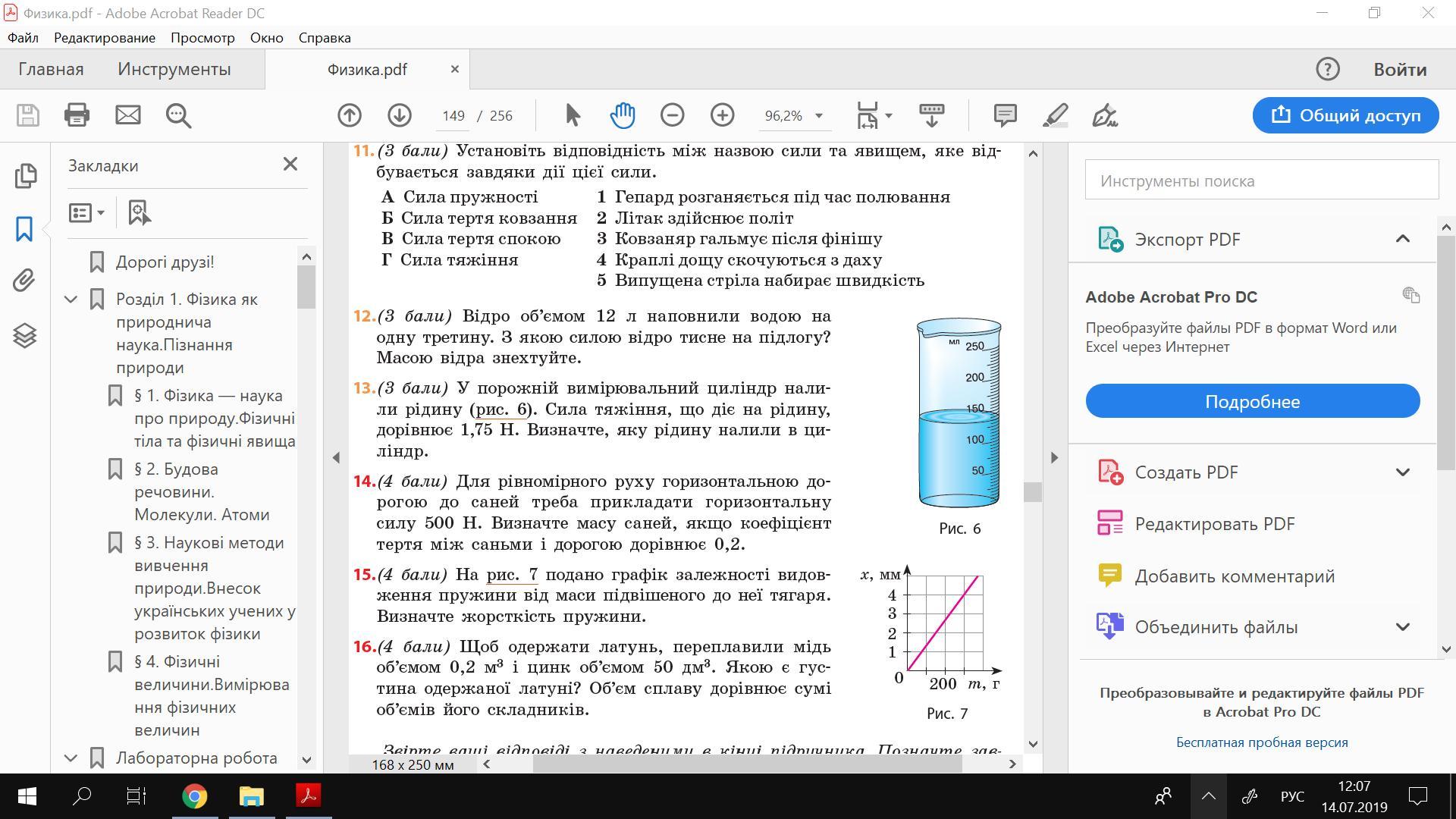Collapse the Экспорт PDF section
Viewport: 1456px width, 819px height.
pyautogui.click(x=1402, y=239)
